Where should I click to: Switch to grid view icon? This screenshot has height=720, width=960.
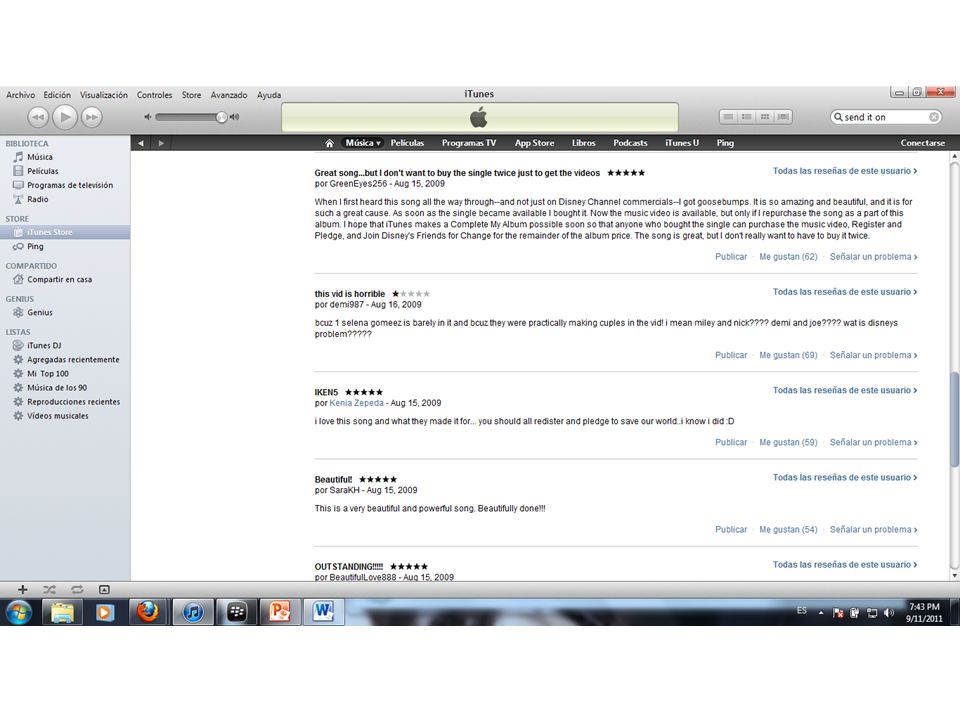765,116
